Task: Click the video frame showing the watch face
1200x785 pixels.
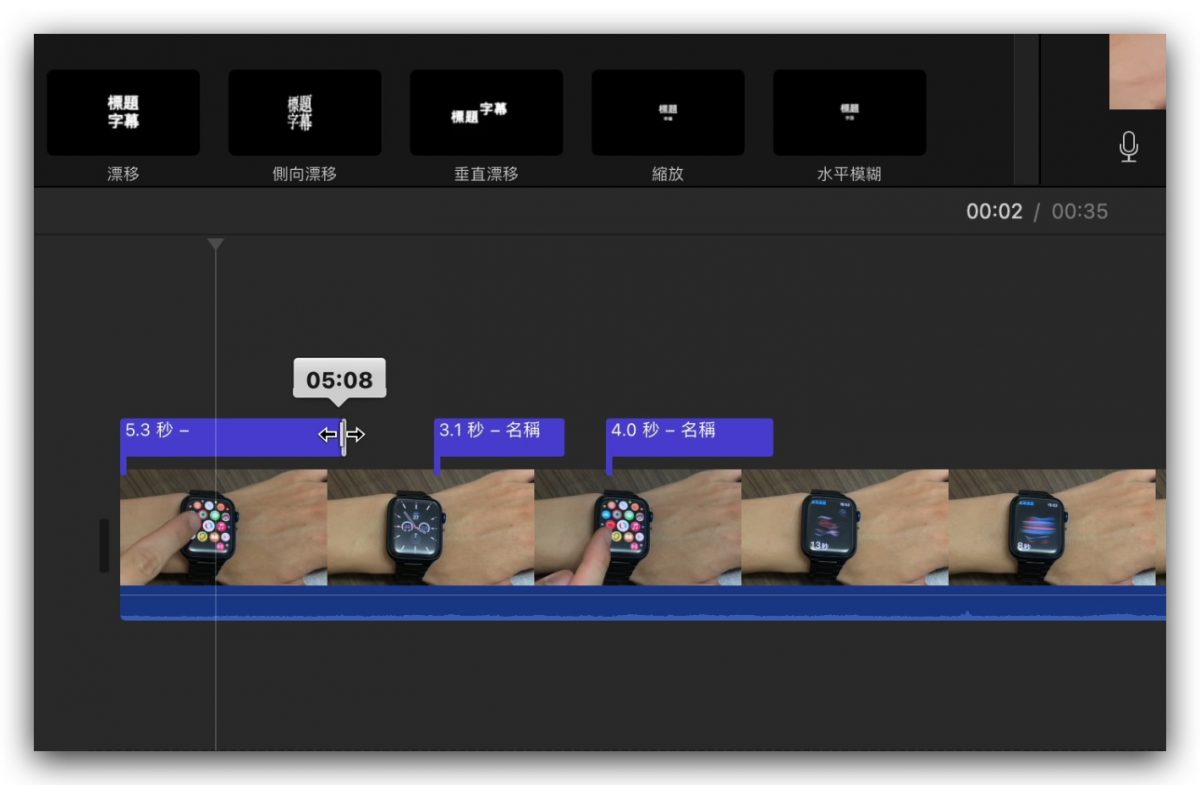Action: pyautogui.click(x=431, y=527)
